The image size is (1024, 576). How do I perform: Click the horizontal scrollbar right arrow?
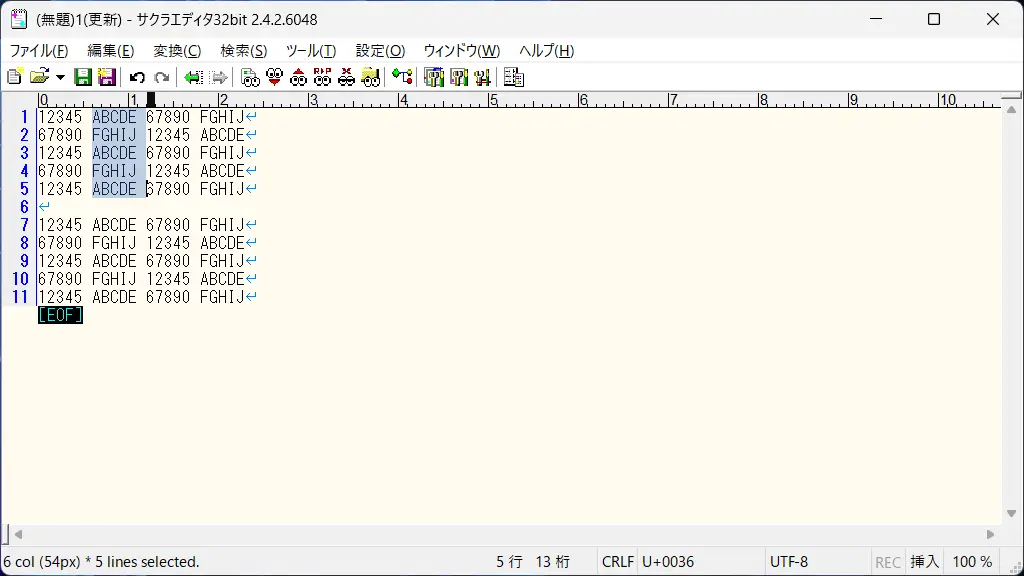(991, 535)
